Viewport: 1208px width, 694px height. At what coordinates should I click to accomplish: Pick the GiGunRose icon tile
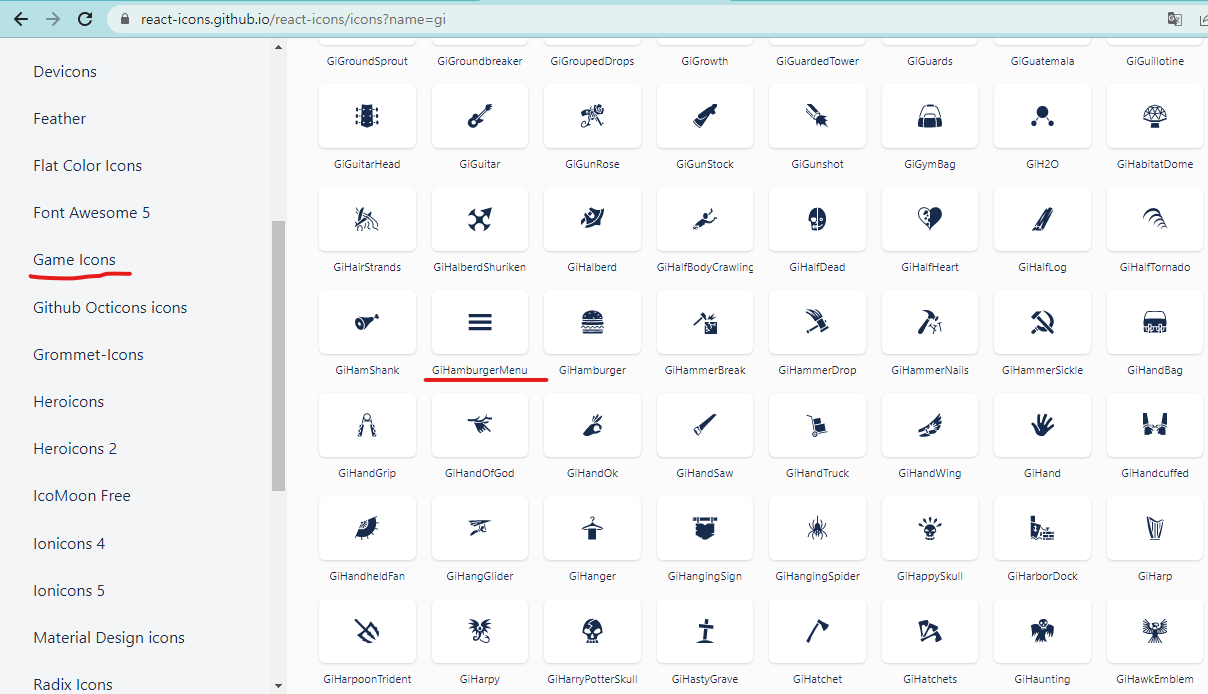592,116
